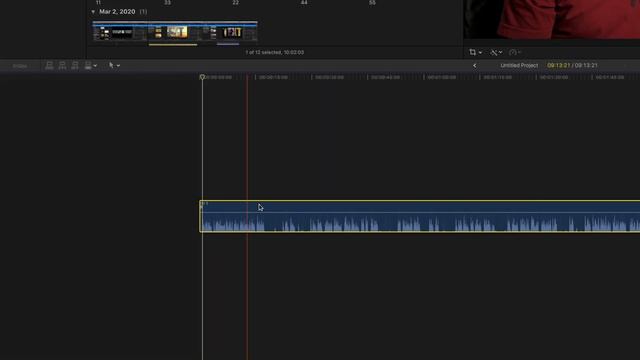Click ruler mark at 00:01:00:00
Image resolution: width=640 pixels, height=360 pixels.
point(441,77)
